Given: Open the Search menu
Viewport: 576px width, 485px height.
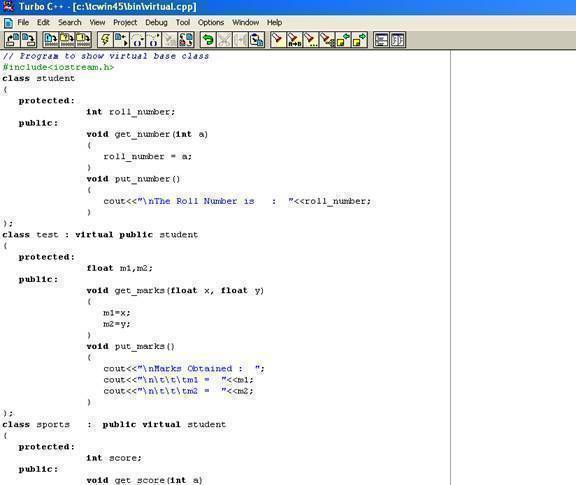Looking at the screenshot, I should point(69,22).
